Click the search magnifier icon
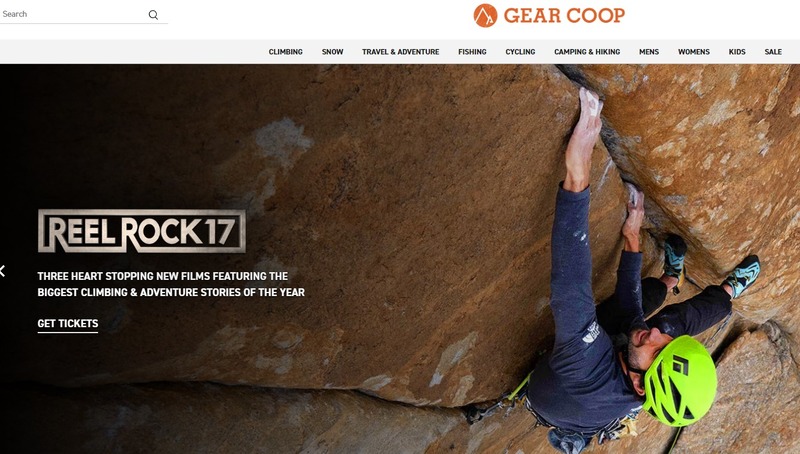This screenshot has width=800, height=454. [153, 15]
